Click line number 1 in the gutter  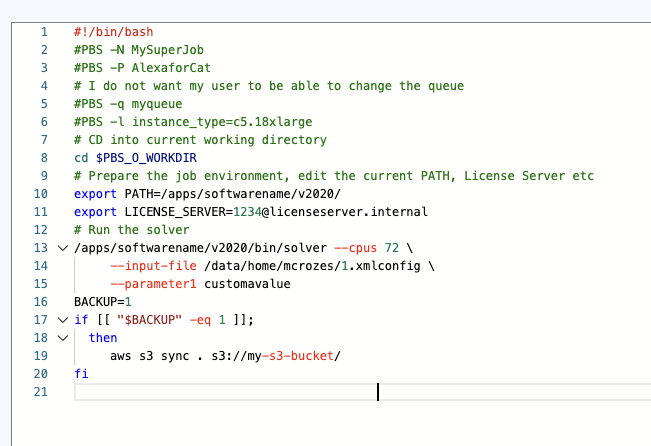pyautogui.click(x=44, y=32)
